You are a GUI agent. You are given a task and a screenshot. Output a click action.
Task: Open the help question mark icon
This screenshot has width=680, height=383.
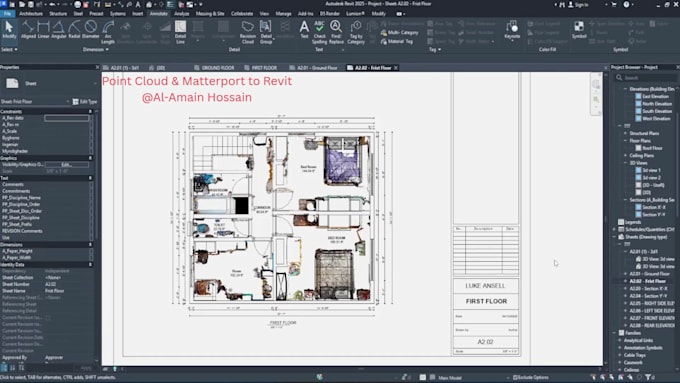(626, 4)
